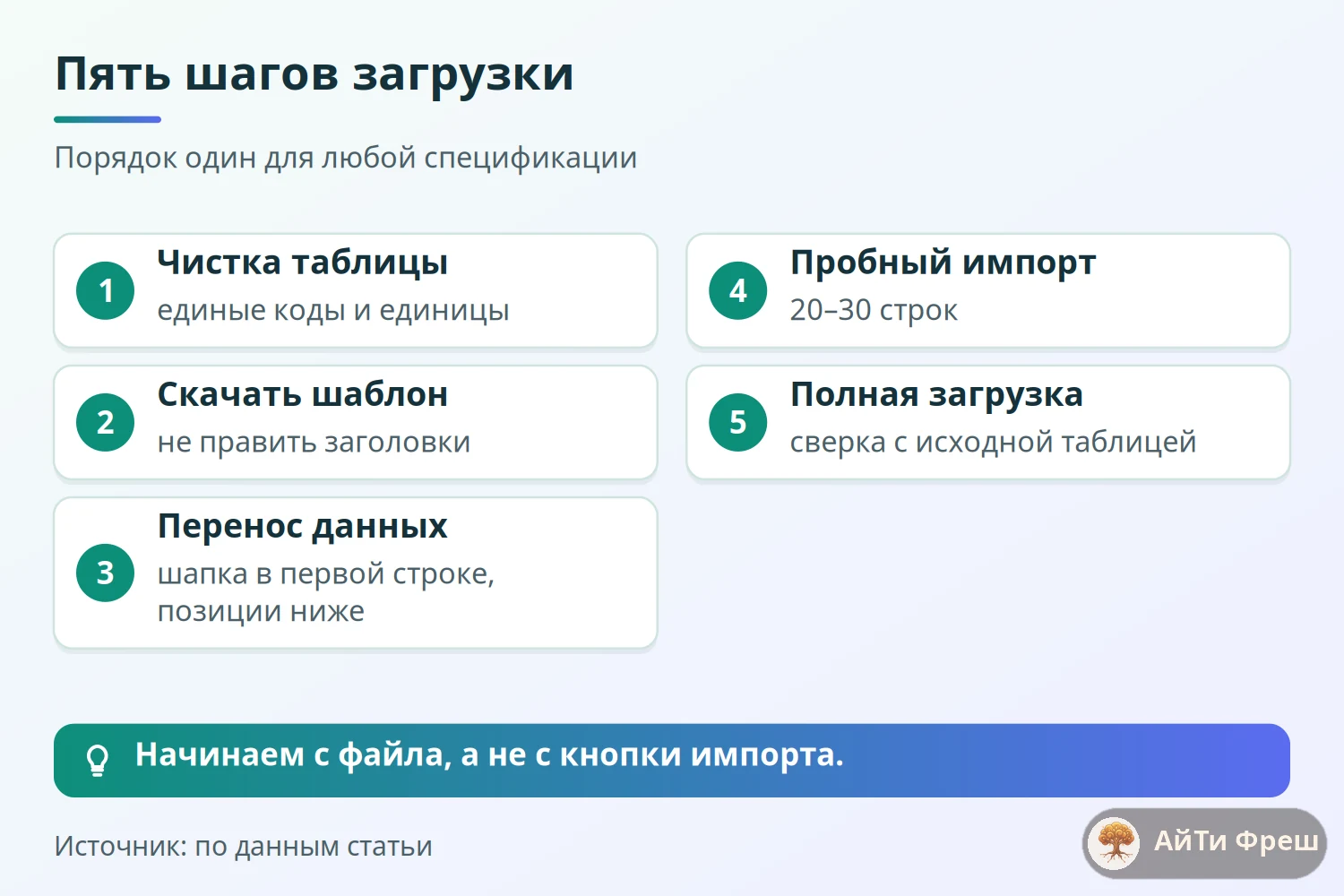Click the text шапка в первой строке, позиции ниже
This screenshot has height=896, width=1344.
[x=326, y=592]
